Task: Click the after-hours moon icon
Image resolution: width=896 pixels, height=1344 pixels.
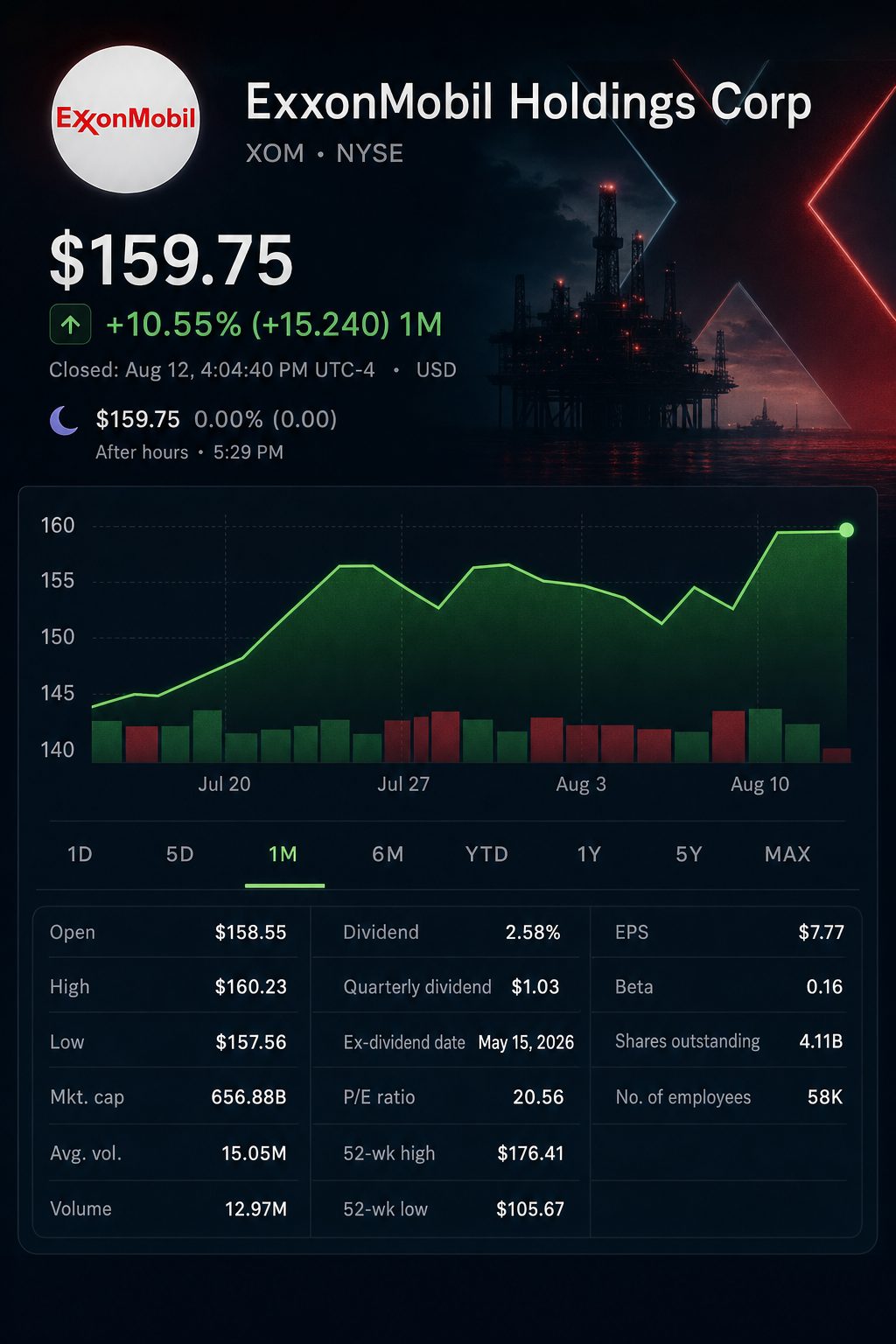Action: (x=64, y=420)
